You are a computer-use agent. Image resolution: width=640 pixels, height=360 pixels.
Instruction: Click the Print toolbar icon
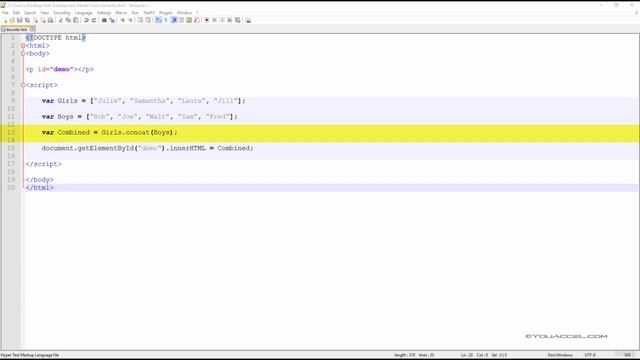click(50, 20)
